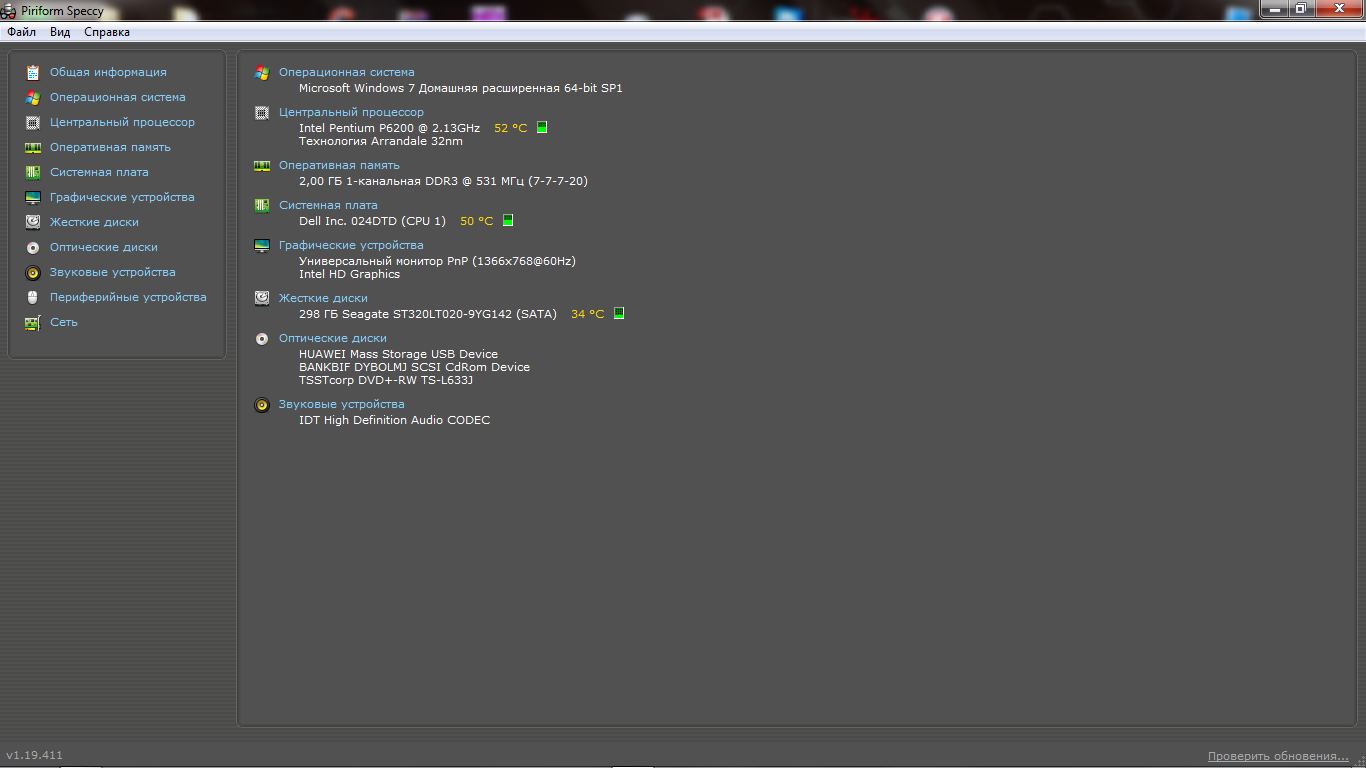Click the Звуковые устройства sidebar speaker icon
The width and height of the screenshot is (1366, 768).
[x=33, y=272]
